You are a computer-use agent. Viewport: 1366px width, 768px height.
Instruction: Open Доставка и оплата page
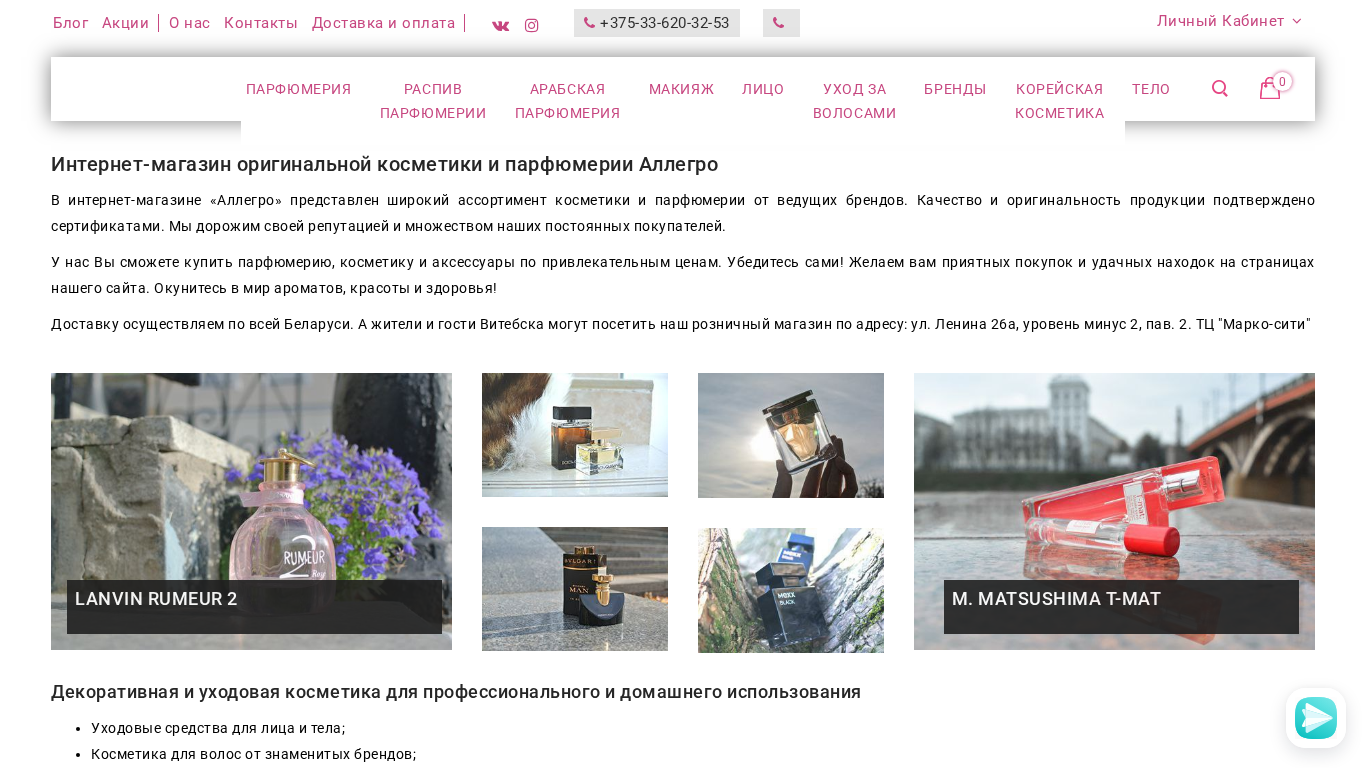pyautogui.click(x=384, y=23)
